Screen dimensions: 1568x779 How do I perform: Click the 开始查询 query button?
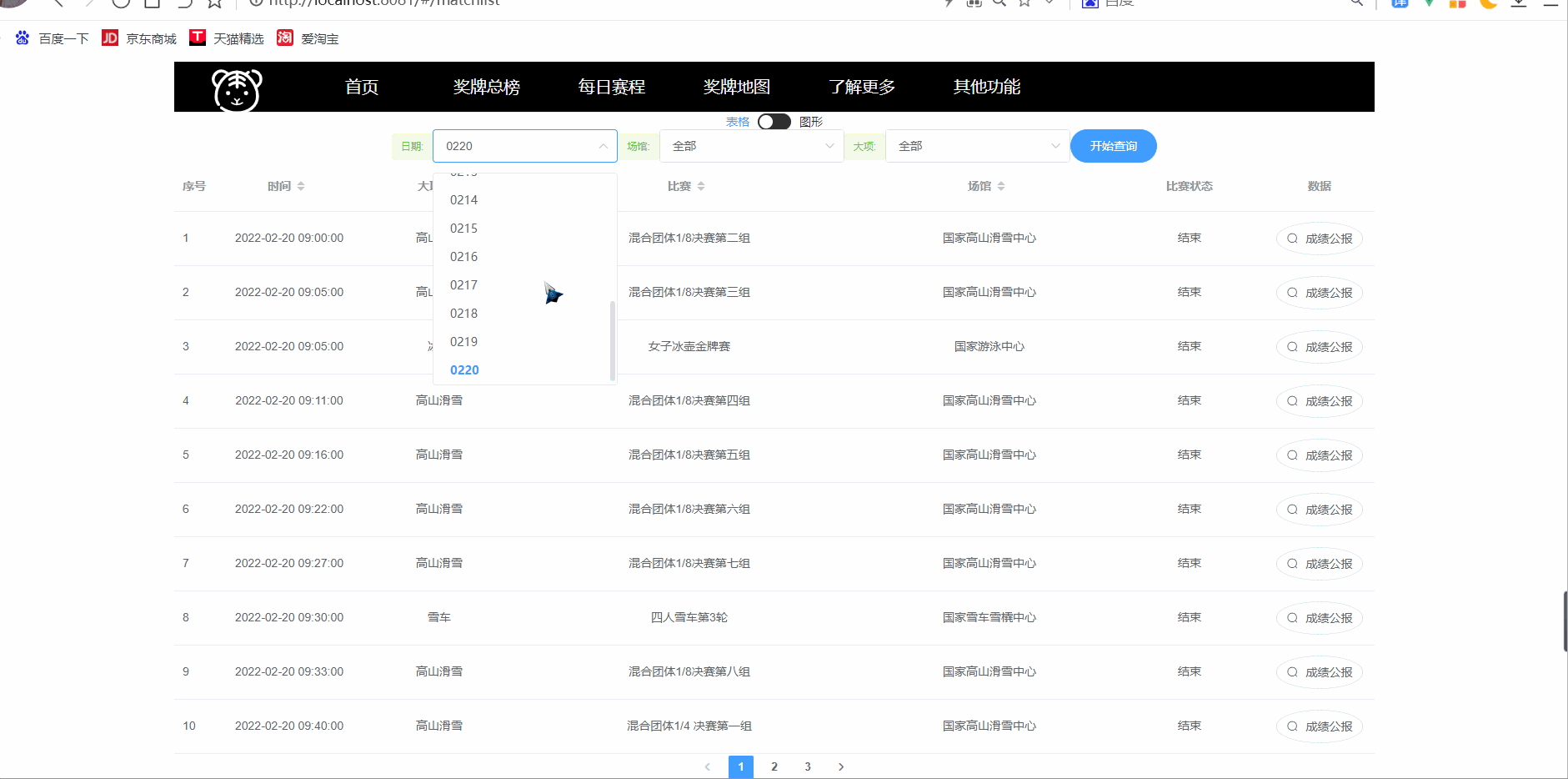click(1113, 145)
